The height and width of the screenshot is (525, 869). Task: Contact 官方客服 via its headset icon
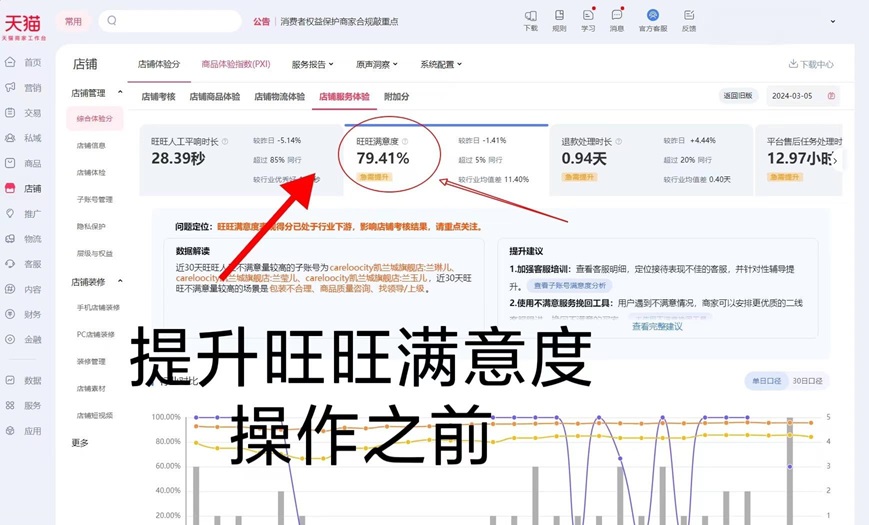652,16
